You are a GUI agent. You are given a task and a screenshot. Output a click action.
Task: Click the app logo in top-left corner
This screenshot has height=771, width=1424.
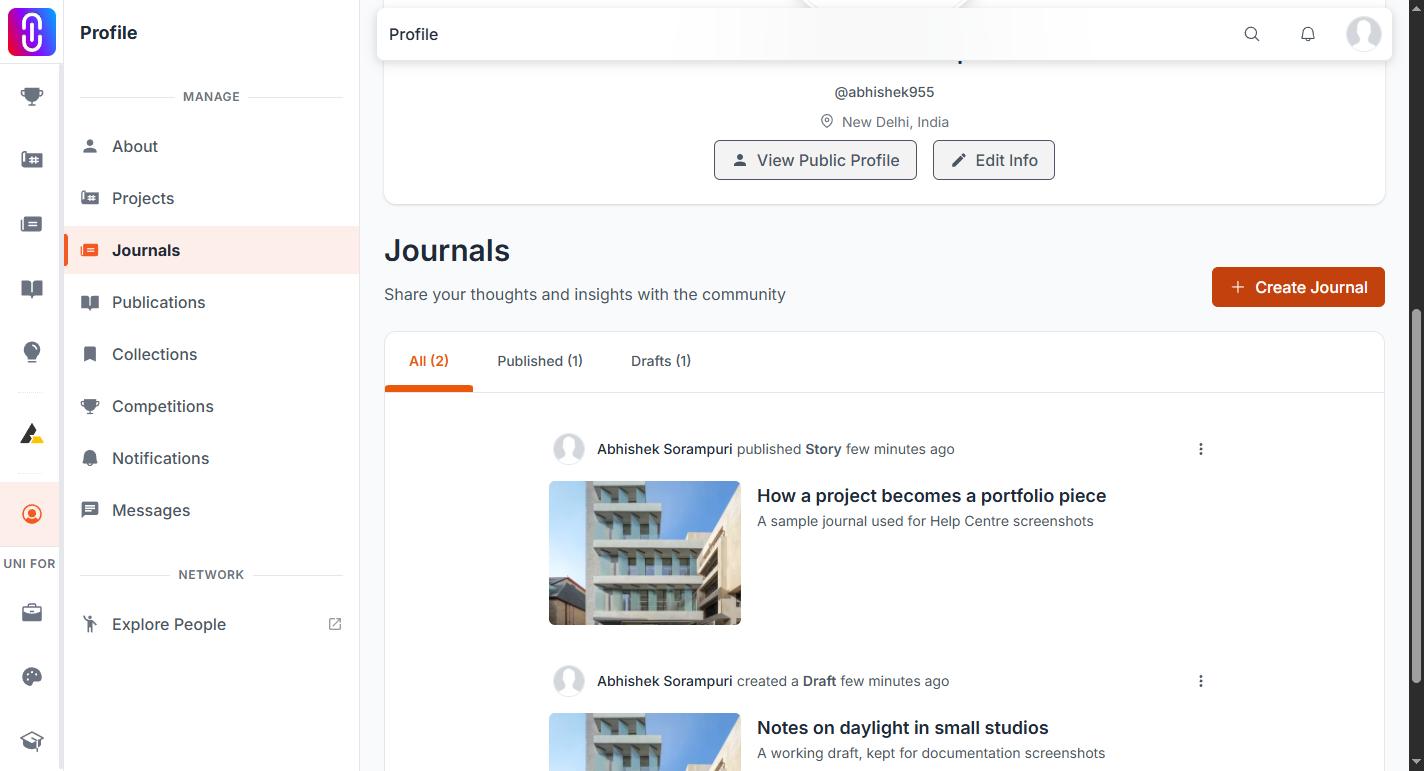31,32
